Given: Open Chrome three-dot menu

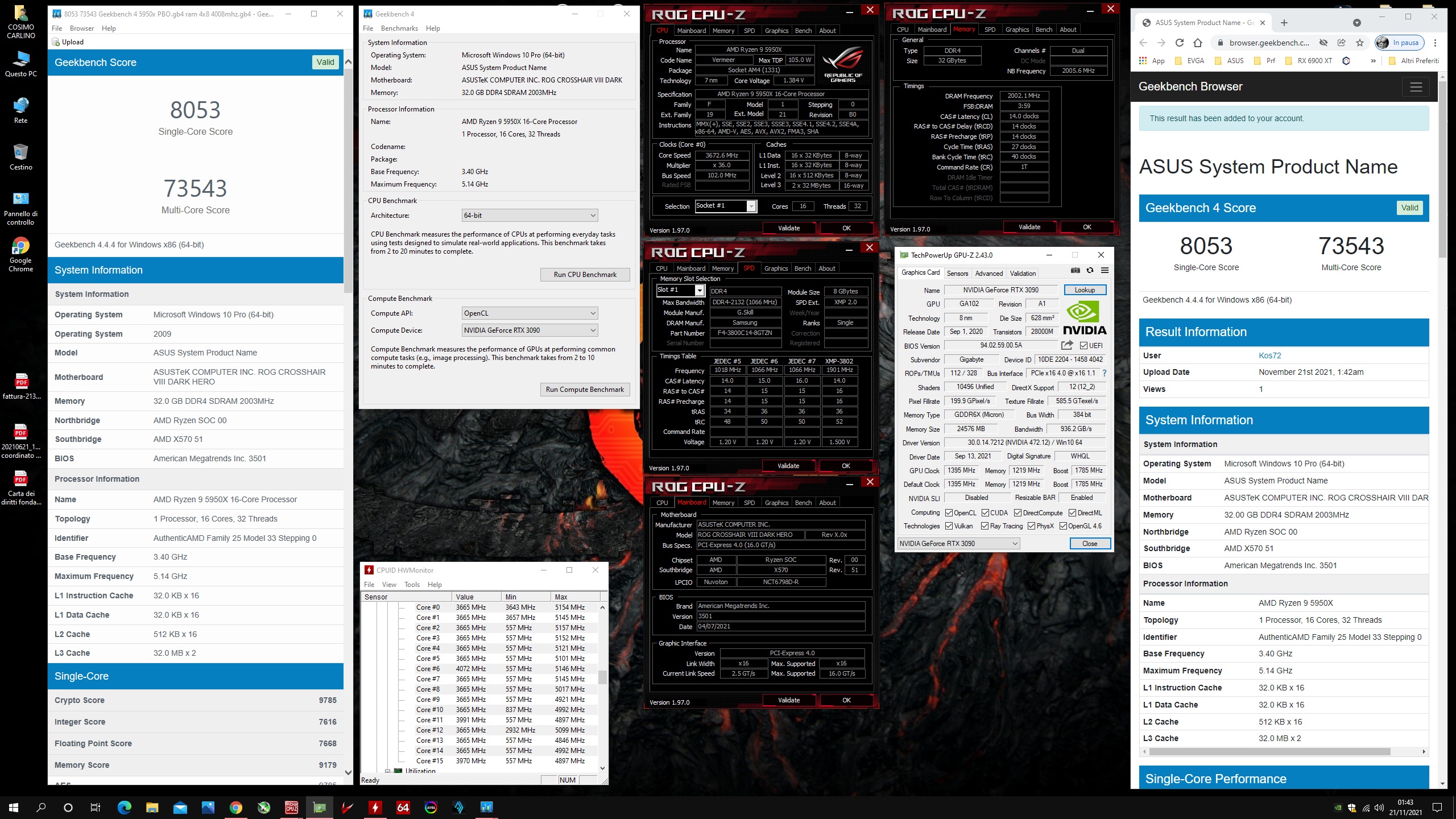Looking at the screenshot, I should point(1435,43).
